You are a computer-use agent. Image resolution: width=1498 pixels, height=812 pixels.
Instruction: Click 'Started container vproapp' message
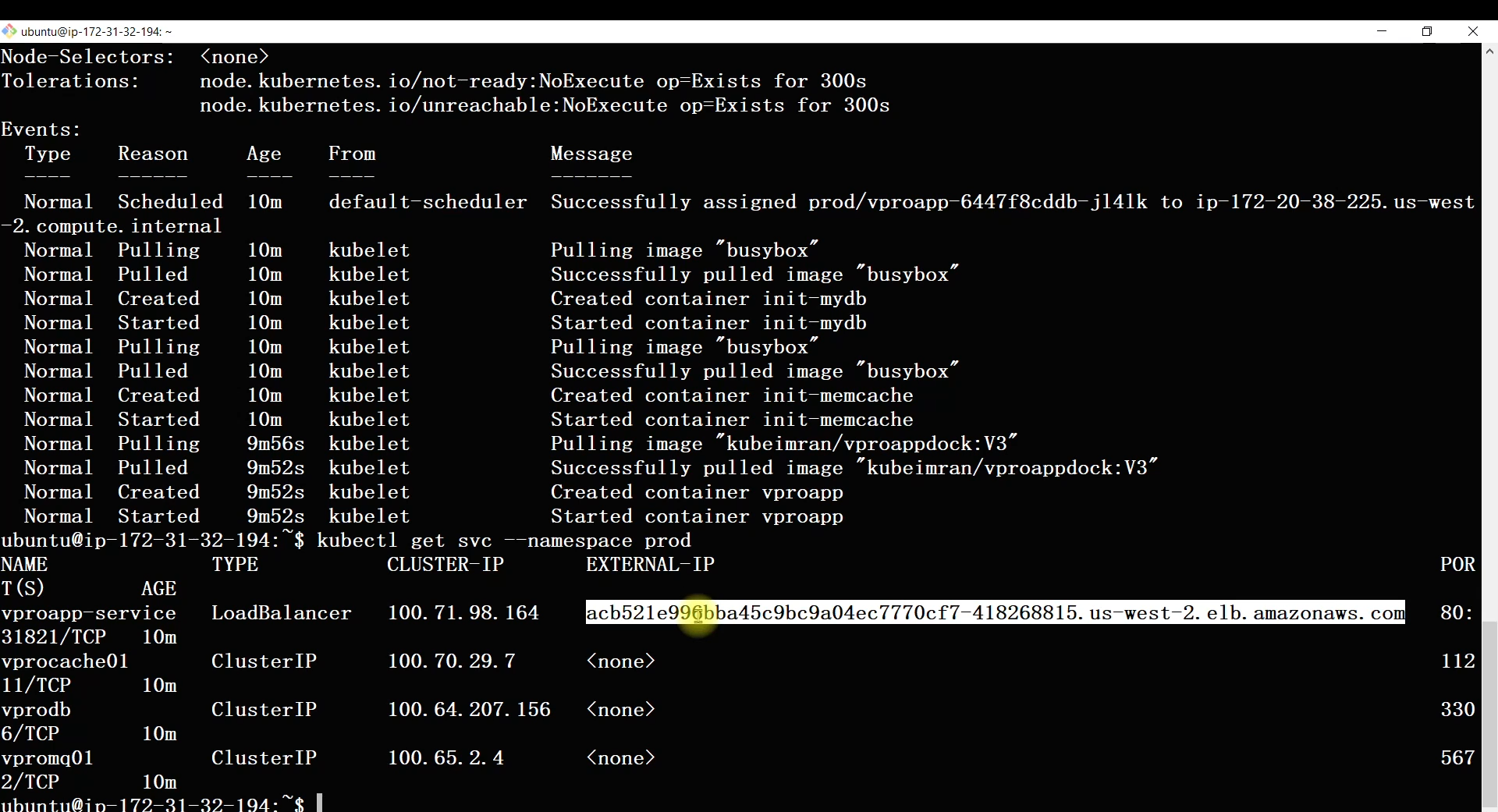(697, 516)
